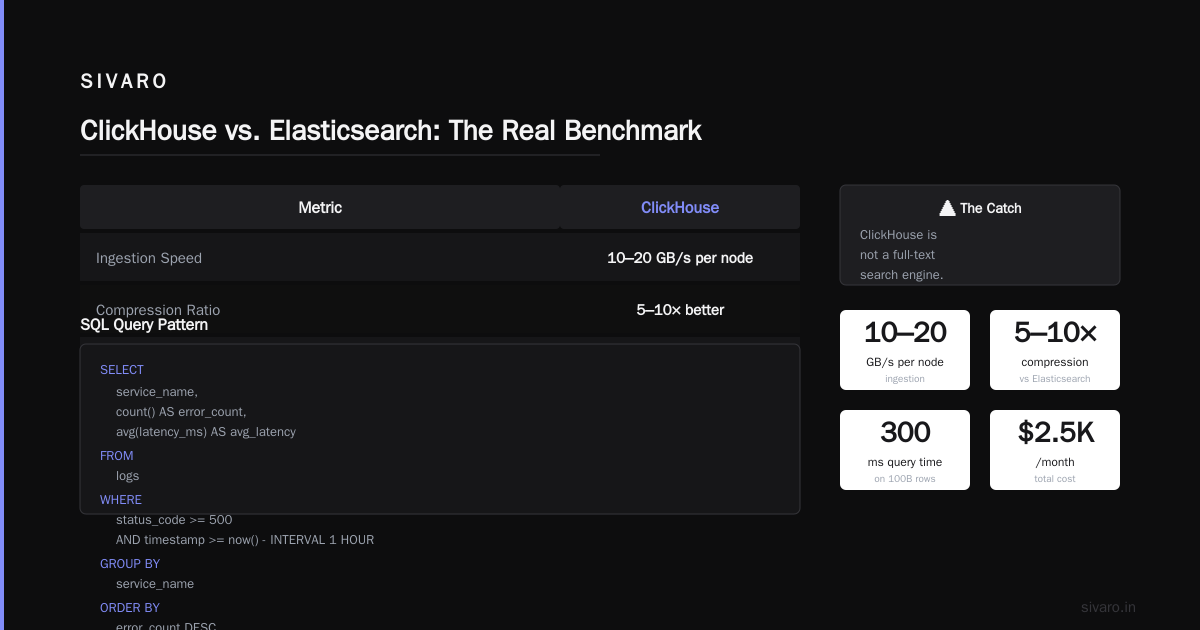Image resolution: width=1200 pixels, height=630 pixels.
Task: Click the SIVARO logo text
Action: (x=124, y=81)
